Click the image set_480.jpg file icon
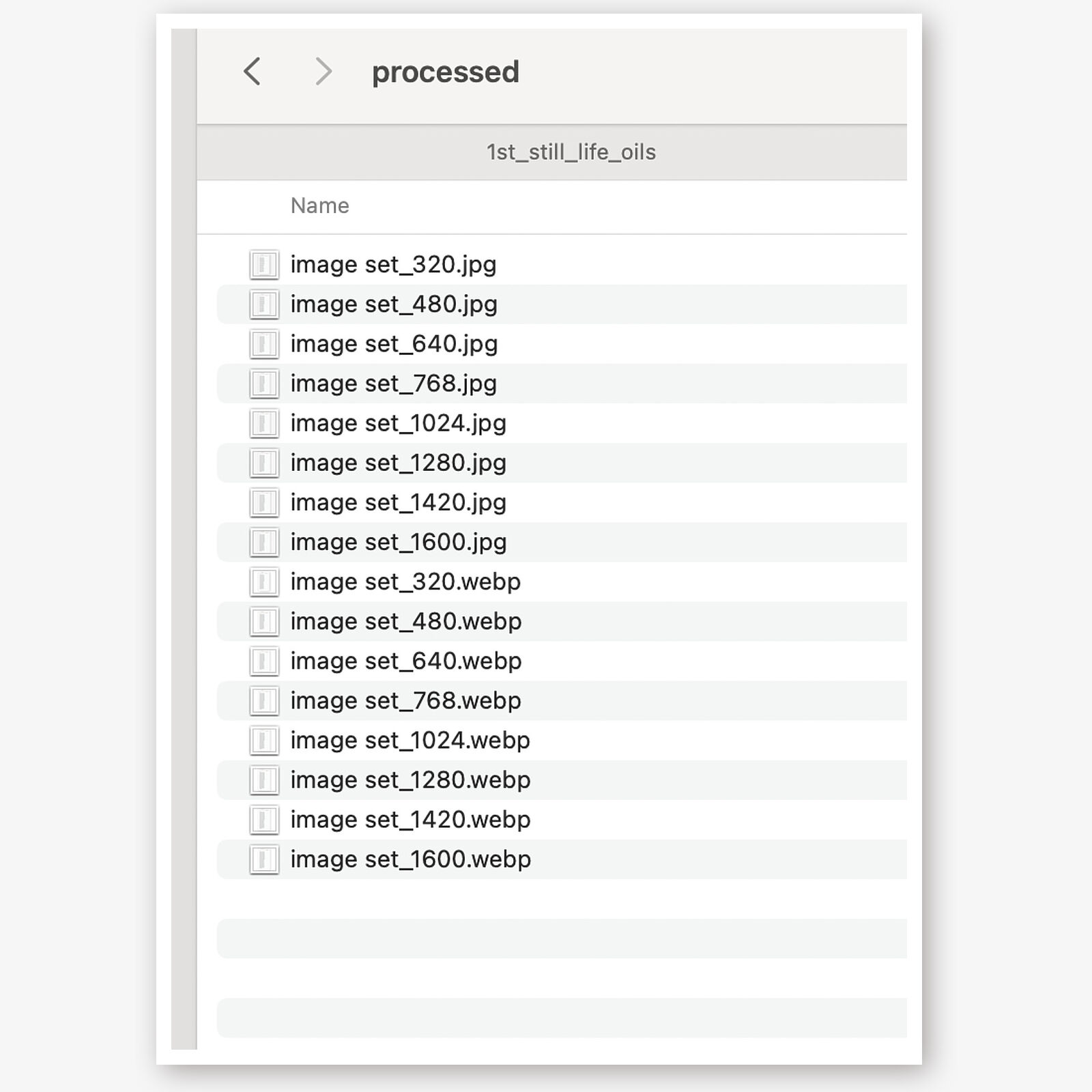1092x1092 pixels. 264,304
